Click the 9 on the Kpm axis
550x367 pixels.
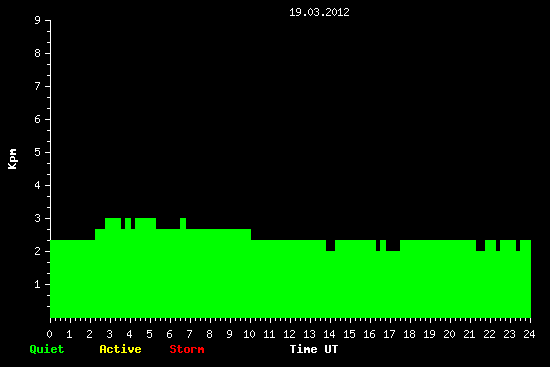pyautogui.click(x=38, y=20)
